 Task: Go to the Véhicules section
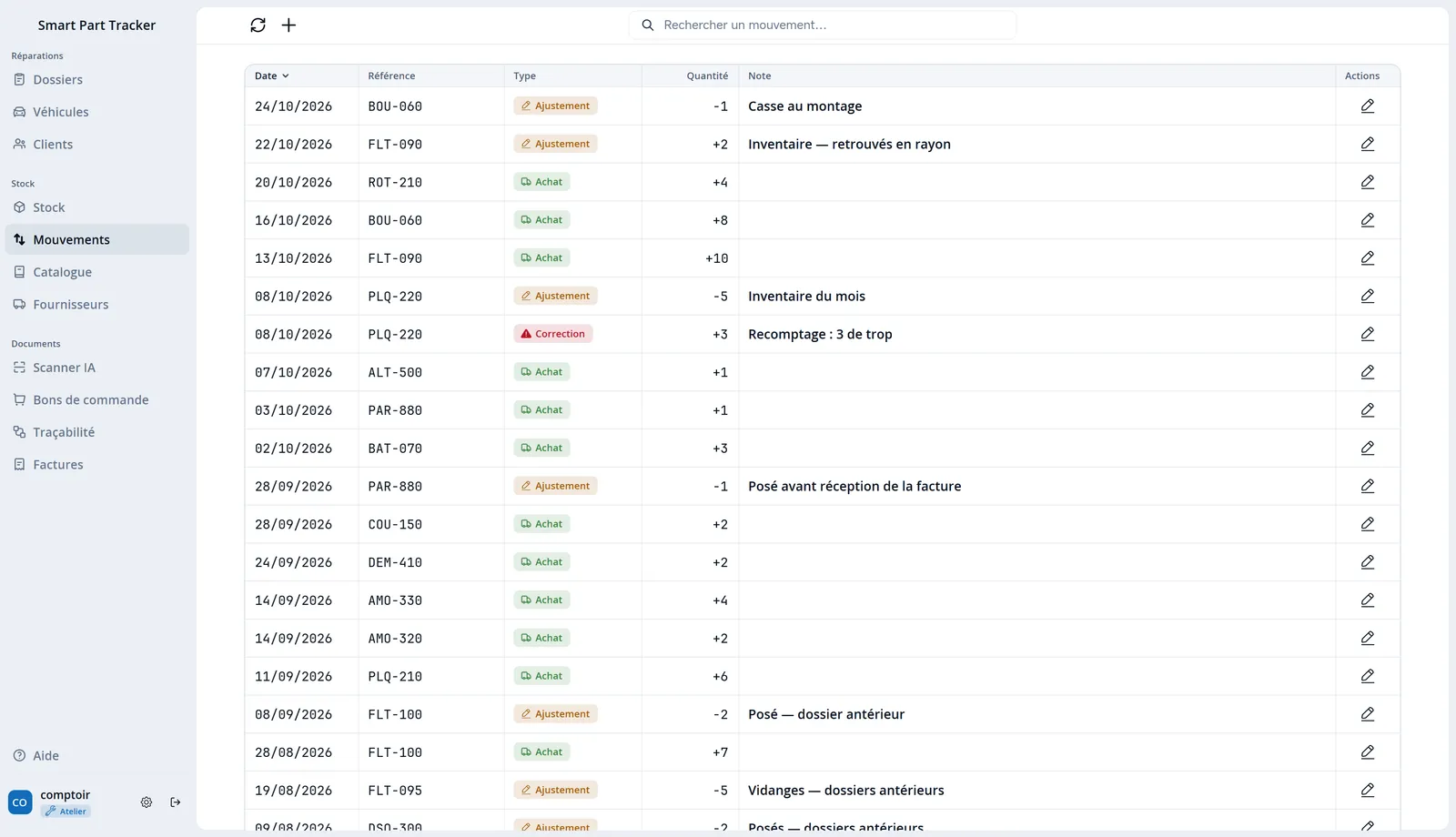coord(97,112)
